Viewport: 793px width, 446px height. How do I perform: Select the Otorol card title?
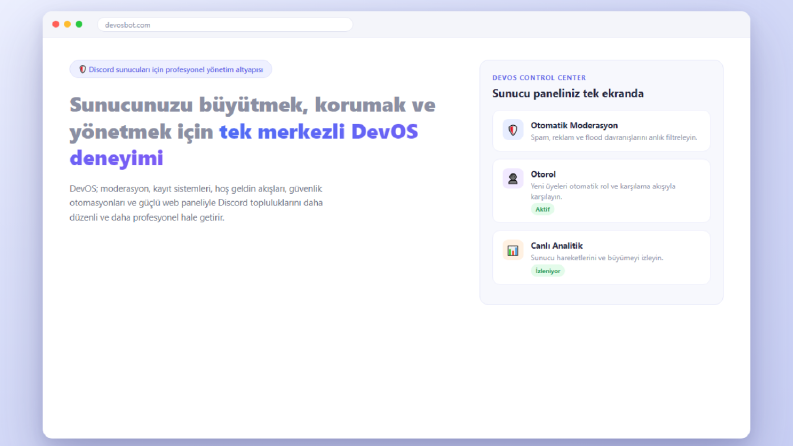[543, 174]
